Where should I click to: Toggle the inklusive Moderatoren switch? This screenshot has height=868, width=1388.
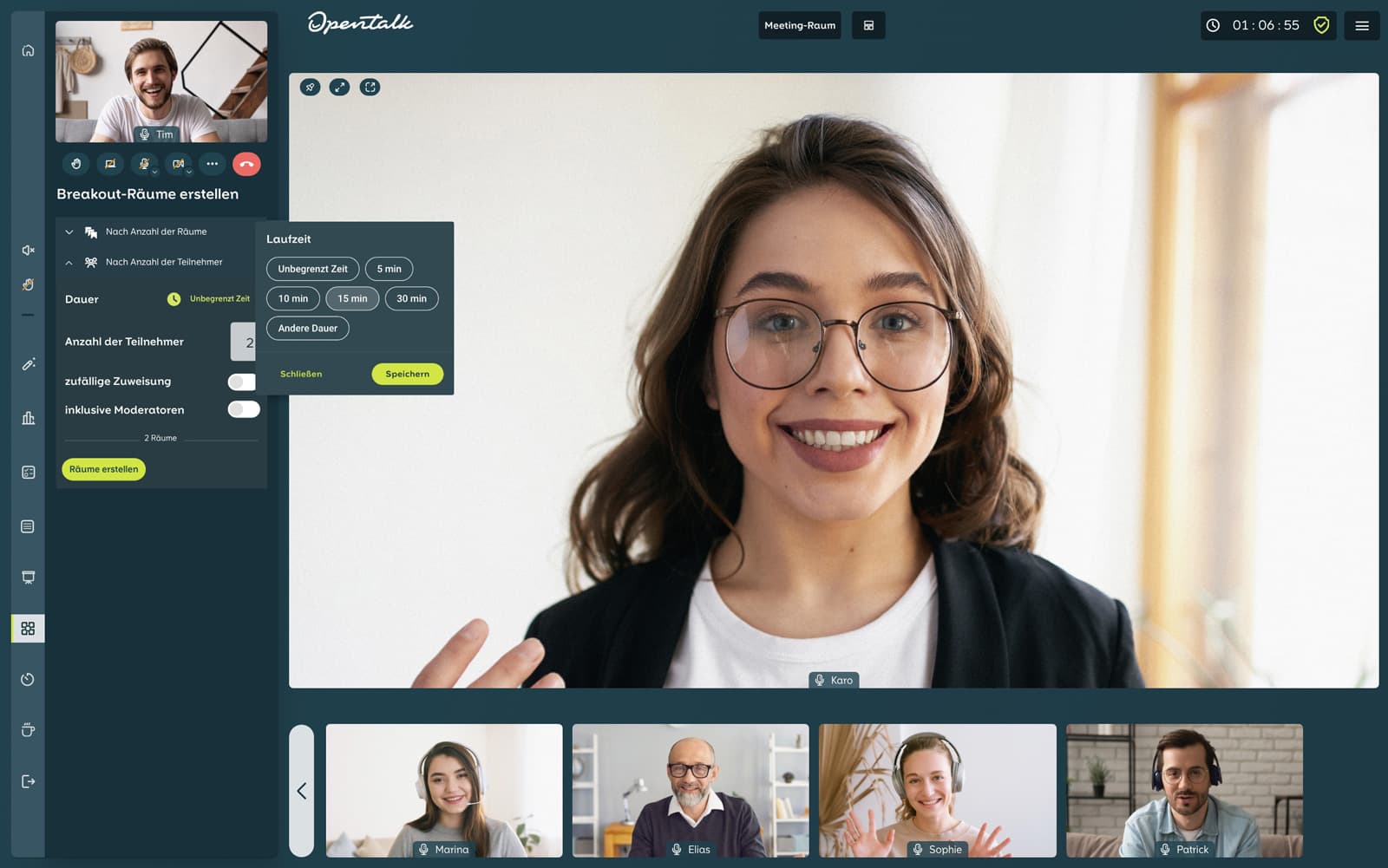pos(243,409)
